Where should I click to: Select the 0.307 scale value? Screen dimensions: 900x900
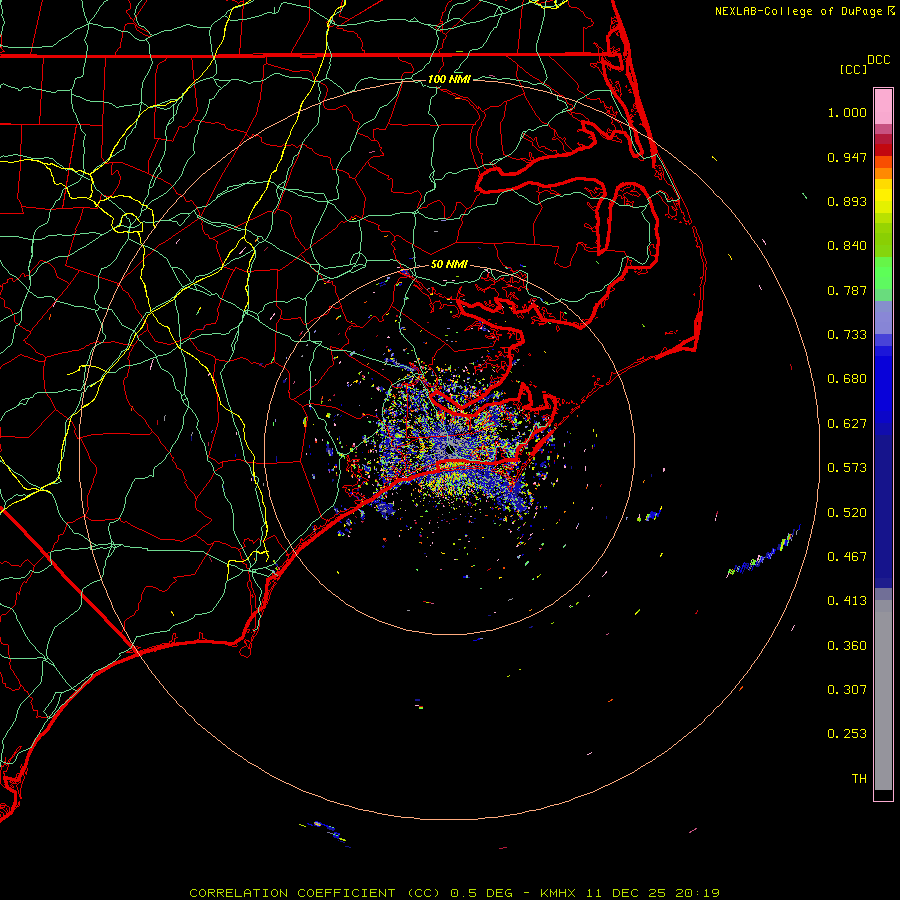tap(847, 690)
